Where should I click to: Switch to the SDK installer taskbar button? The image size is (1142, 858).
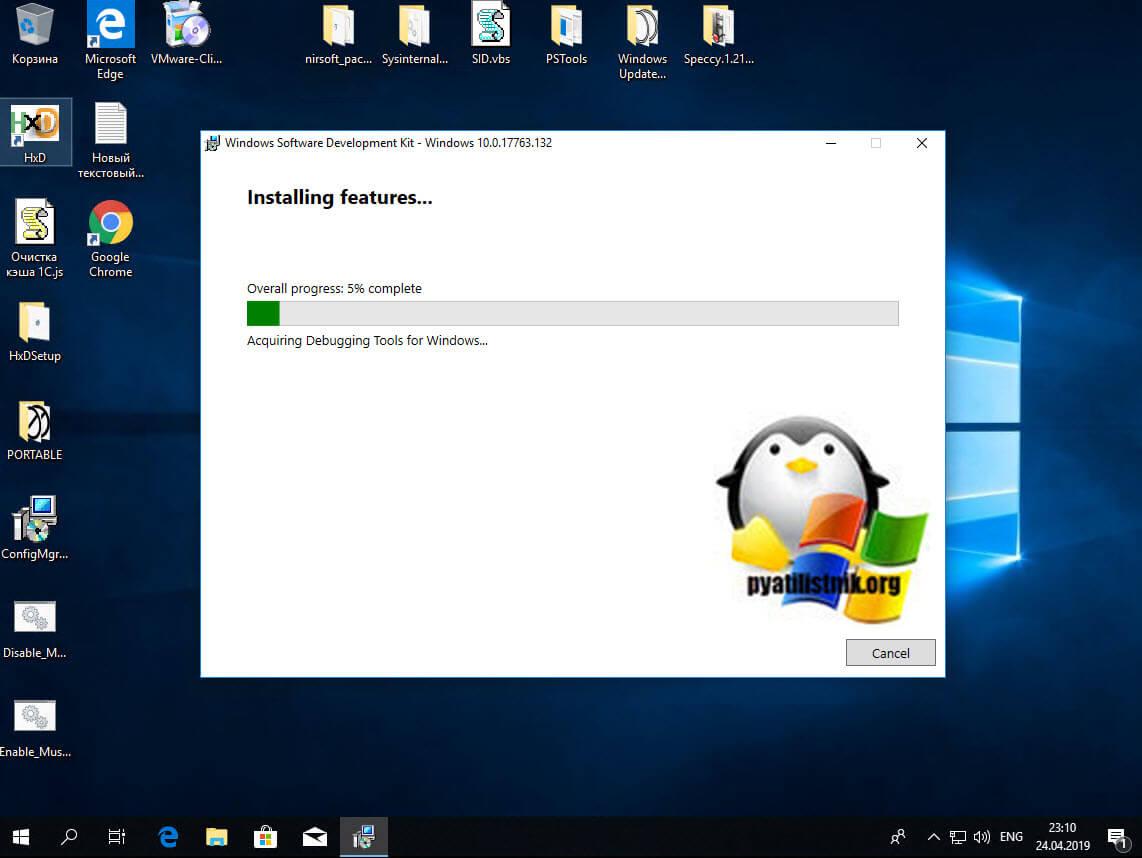pyautogui.click(x=363, y=838)
